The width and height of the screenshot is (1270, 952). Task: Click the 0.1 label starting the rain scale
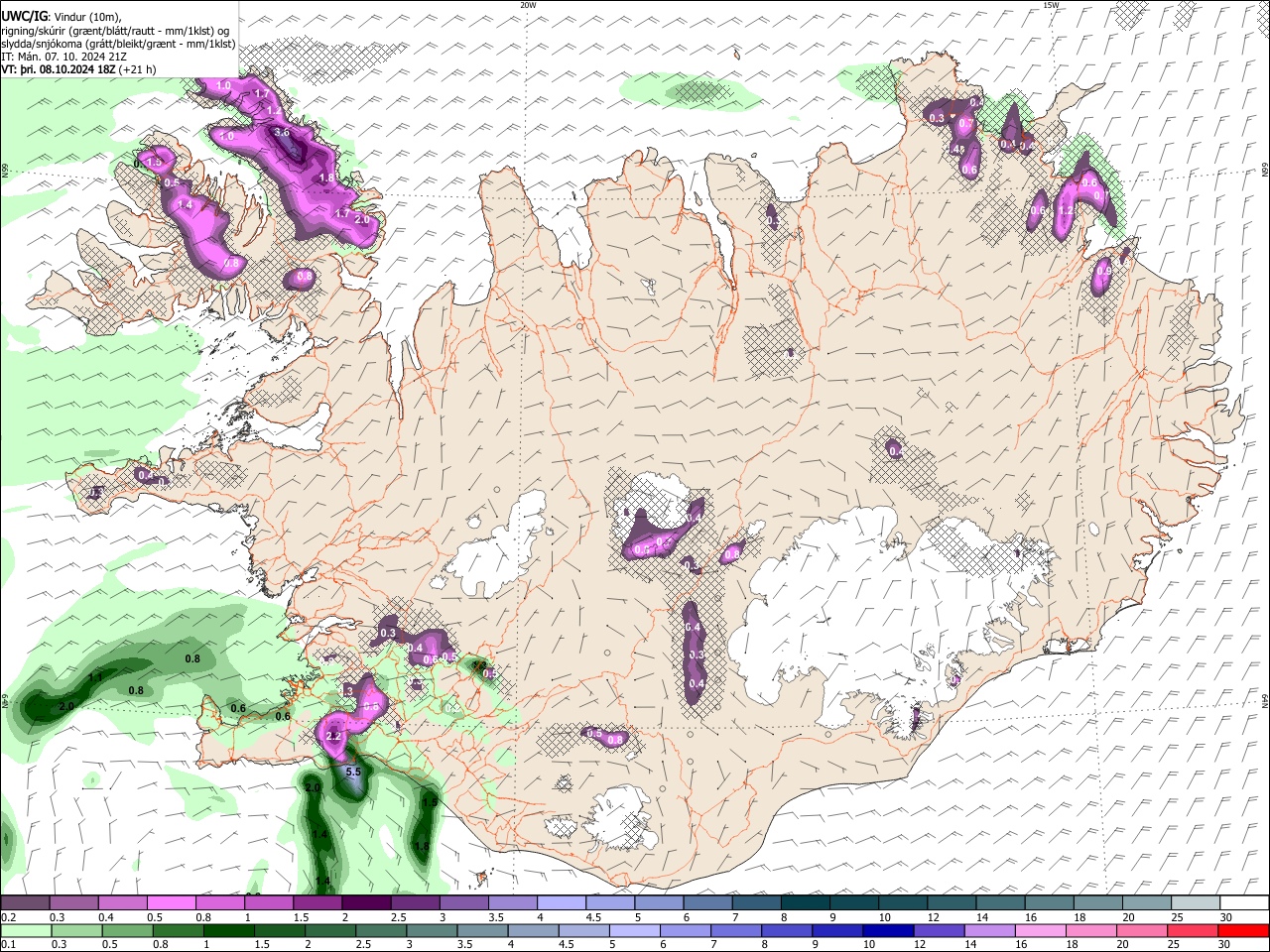point(8,944)
